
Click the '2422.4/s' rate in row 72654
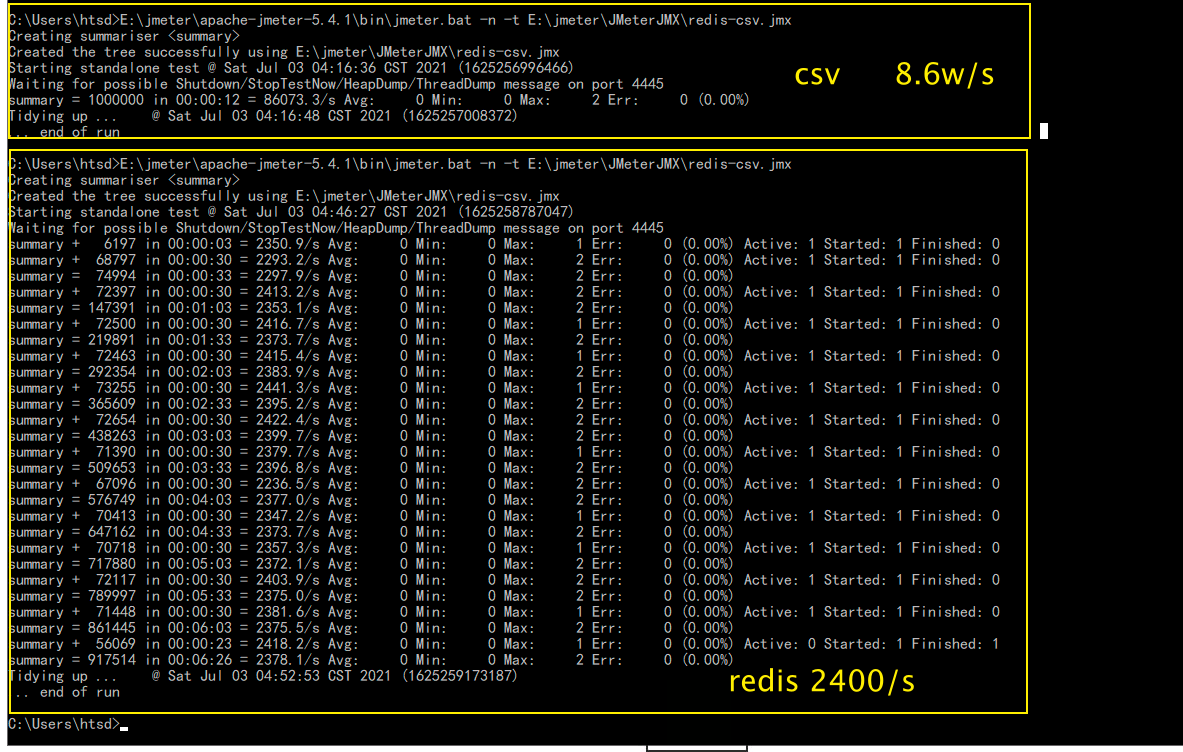pos(287,420)
